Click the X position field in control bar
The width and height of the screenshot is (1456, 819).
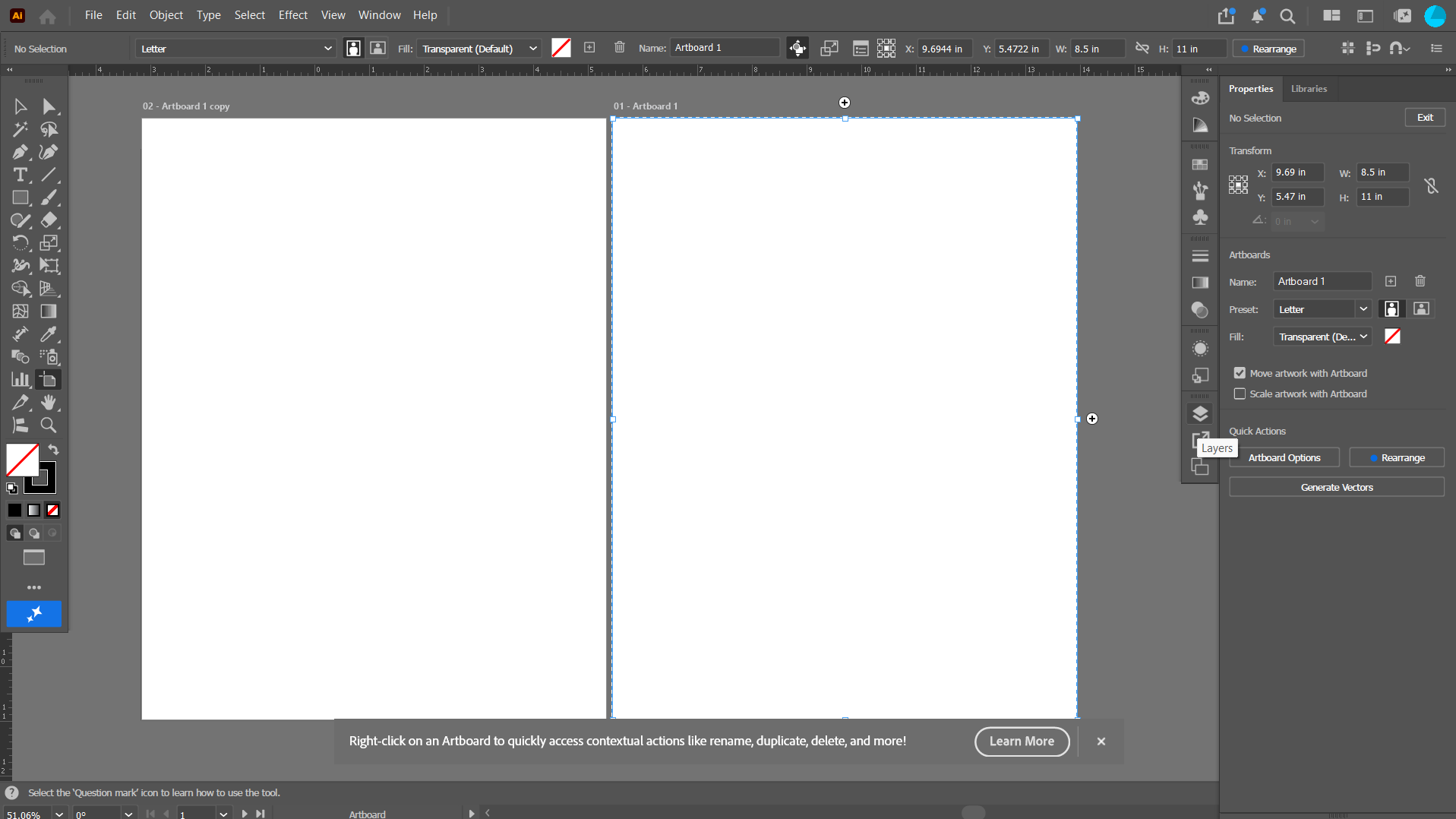tap(946, 49)
